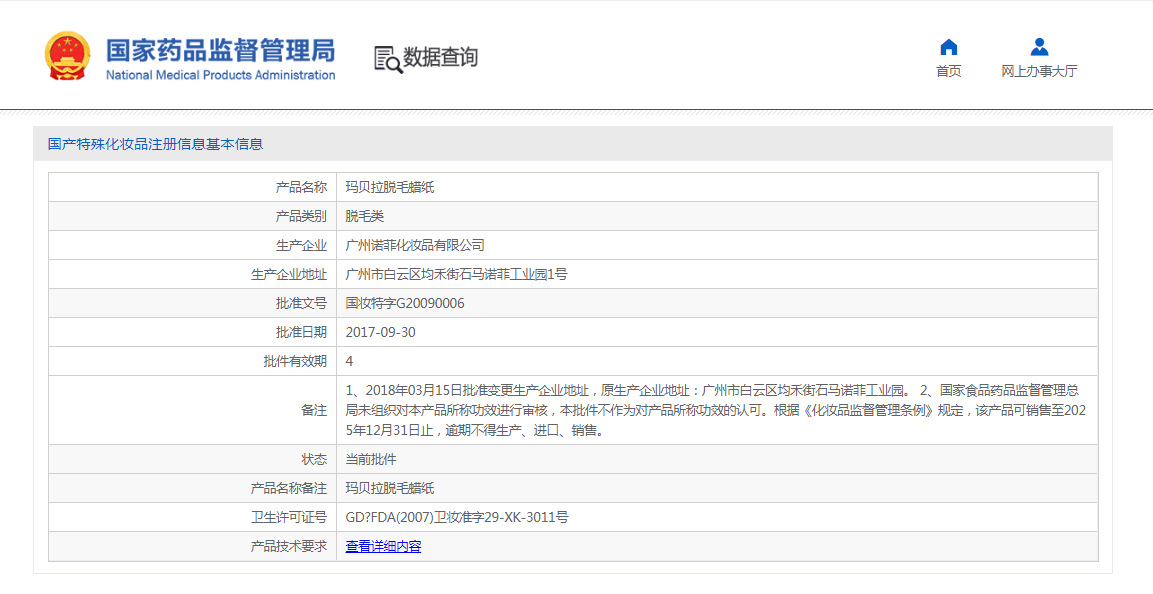Click the 备注 label cell

coord(193,410)
